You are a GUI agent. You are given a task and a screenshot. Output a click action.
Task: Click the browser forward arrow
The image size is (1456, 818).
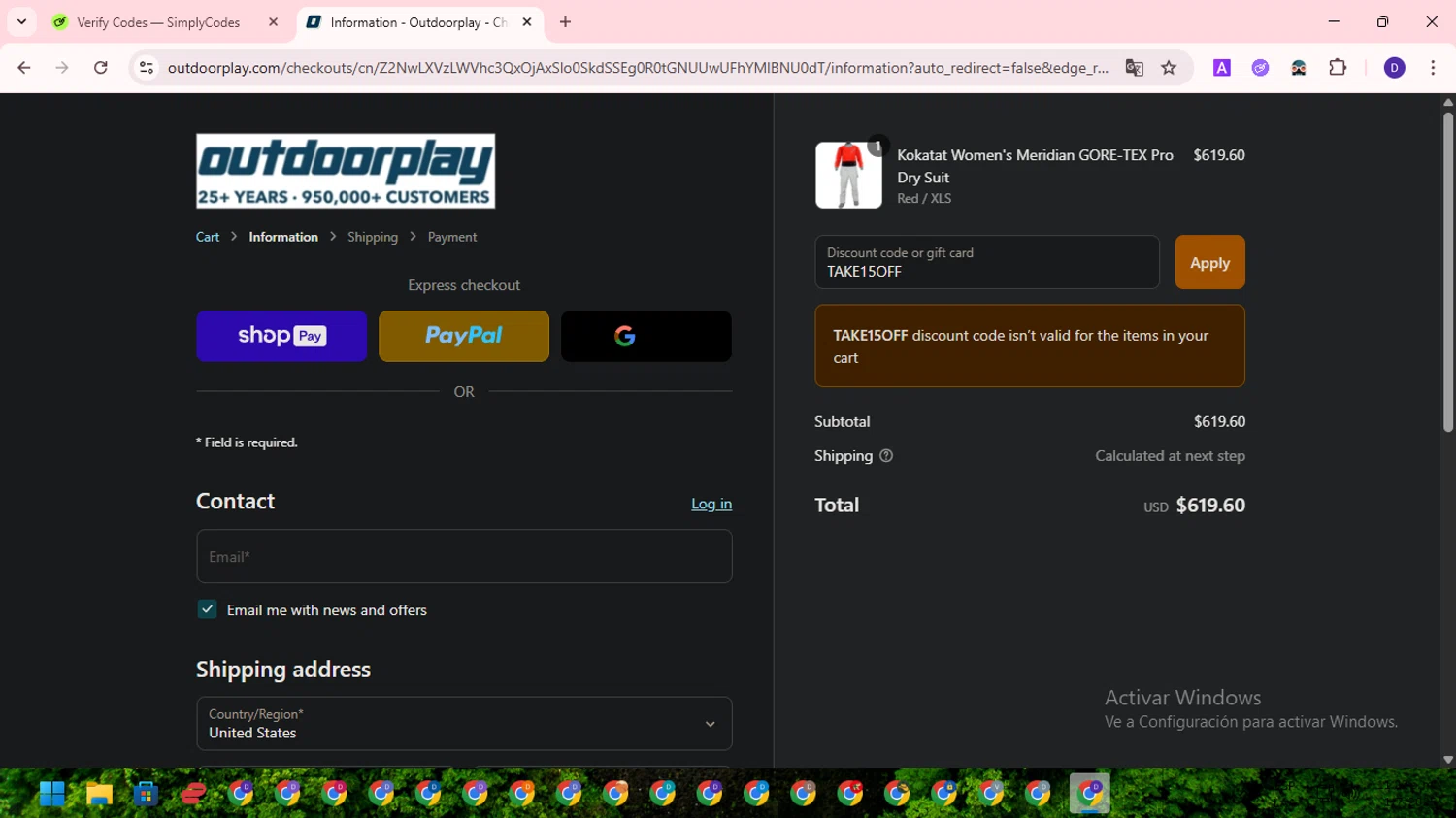click(62, 68)
